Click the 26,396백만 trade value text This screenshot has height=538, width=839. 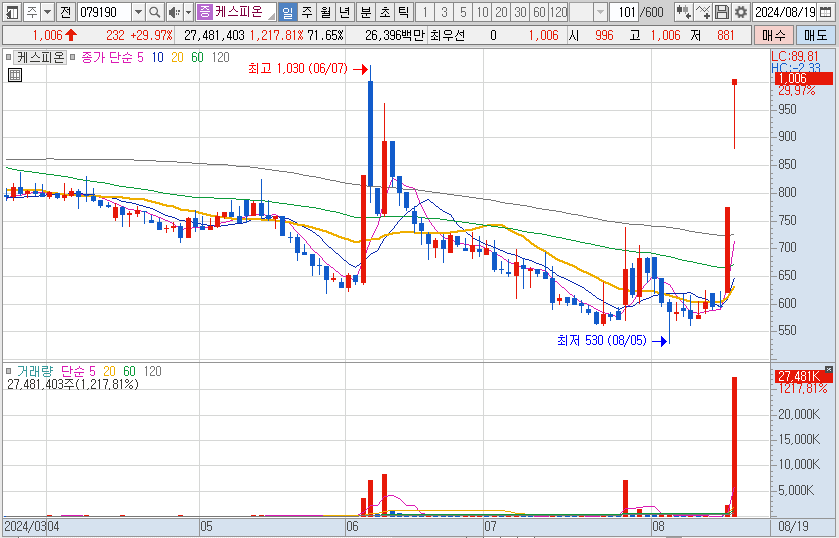click(394, 36)
